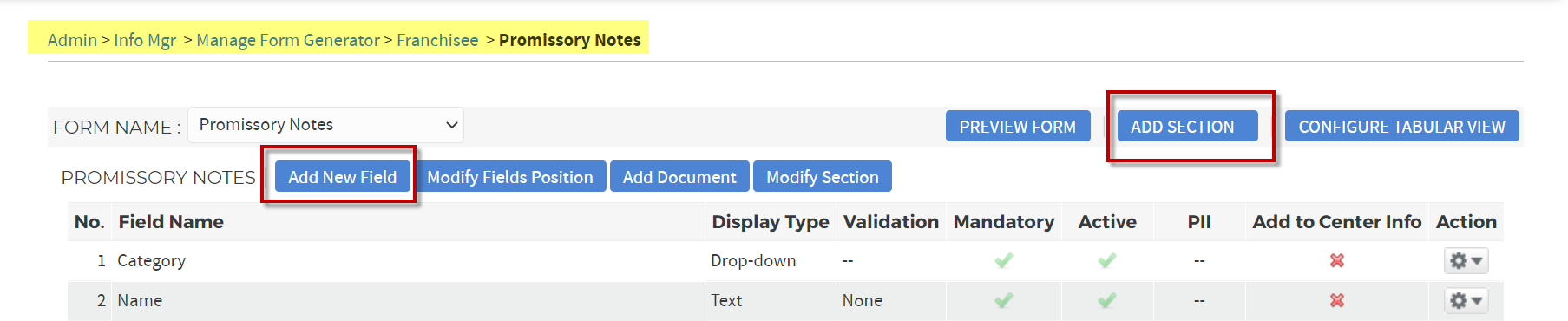The image size is (1568, 321).
Task: Expand the Form Name dropdown
Action: (x=325, y=125)
